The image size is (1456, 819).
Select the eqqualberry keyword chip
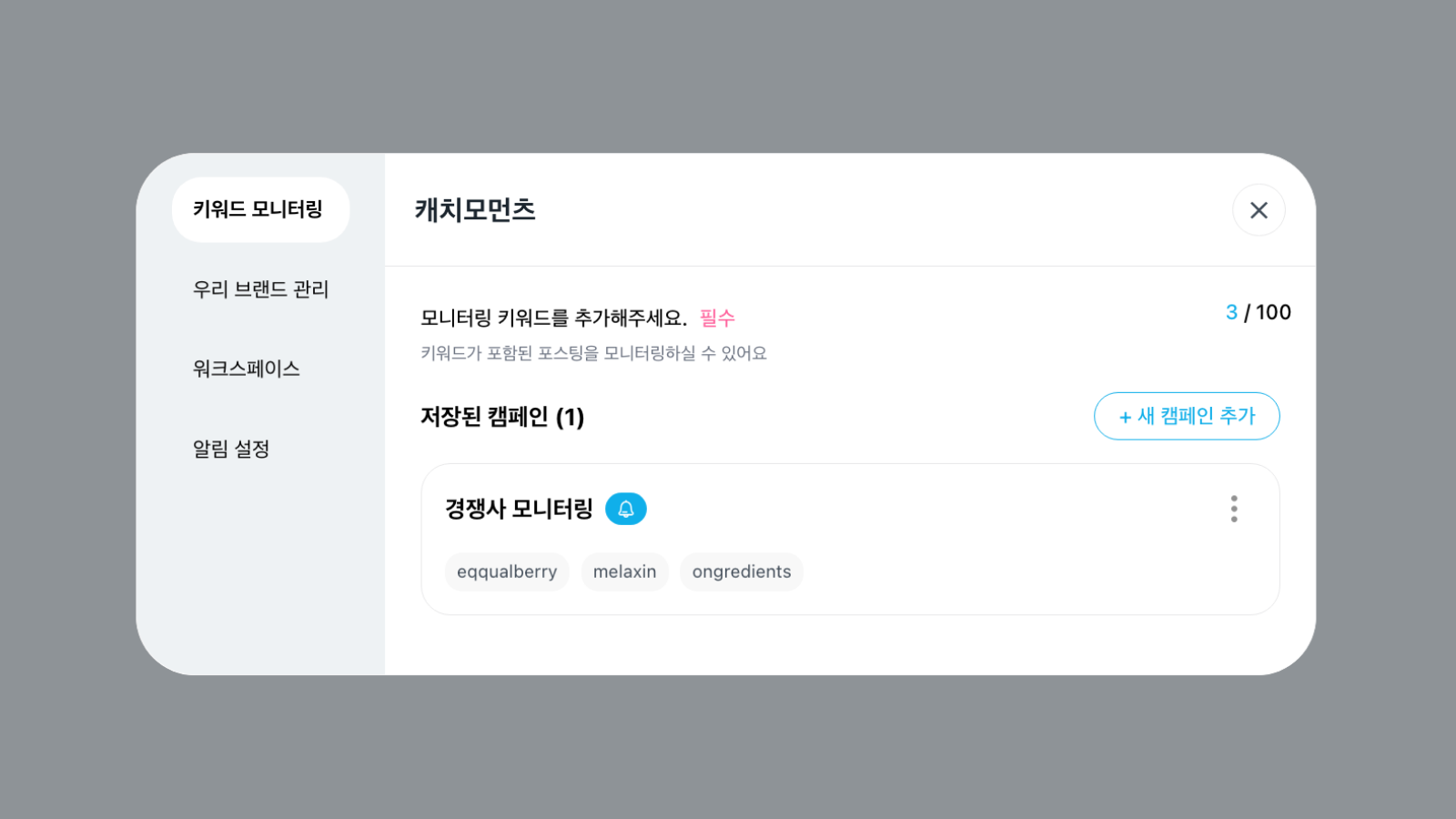(x=507, y=572)
